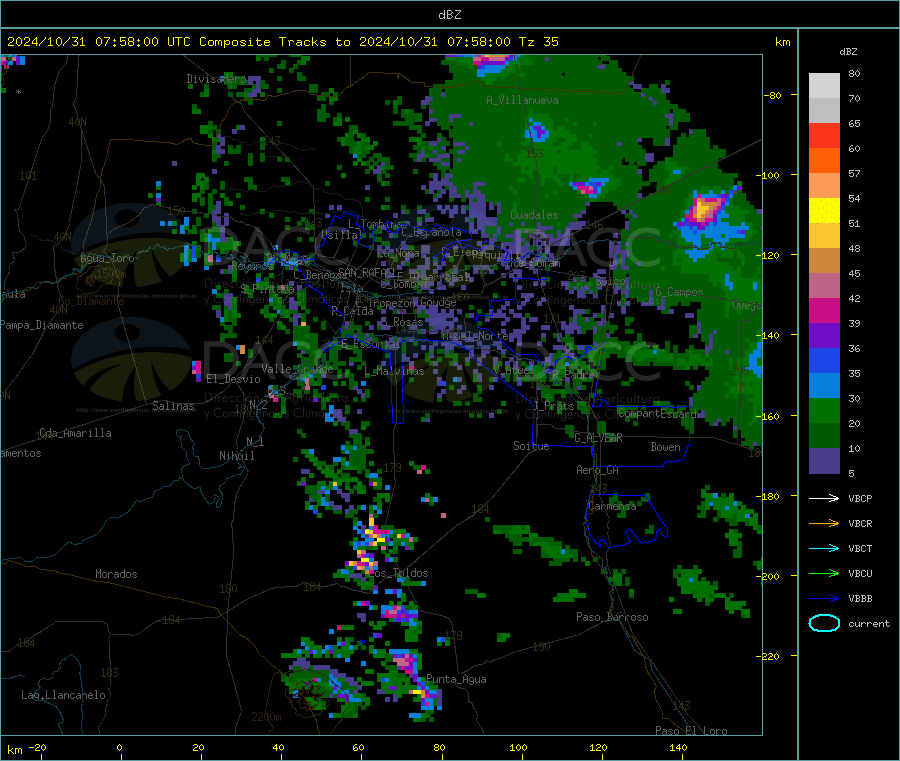Click the 'Carmensa' map label
This screenshot has height=761, width=900.
pyautogui.click(x=612, y=506)
